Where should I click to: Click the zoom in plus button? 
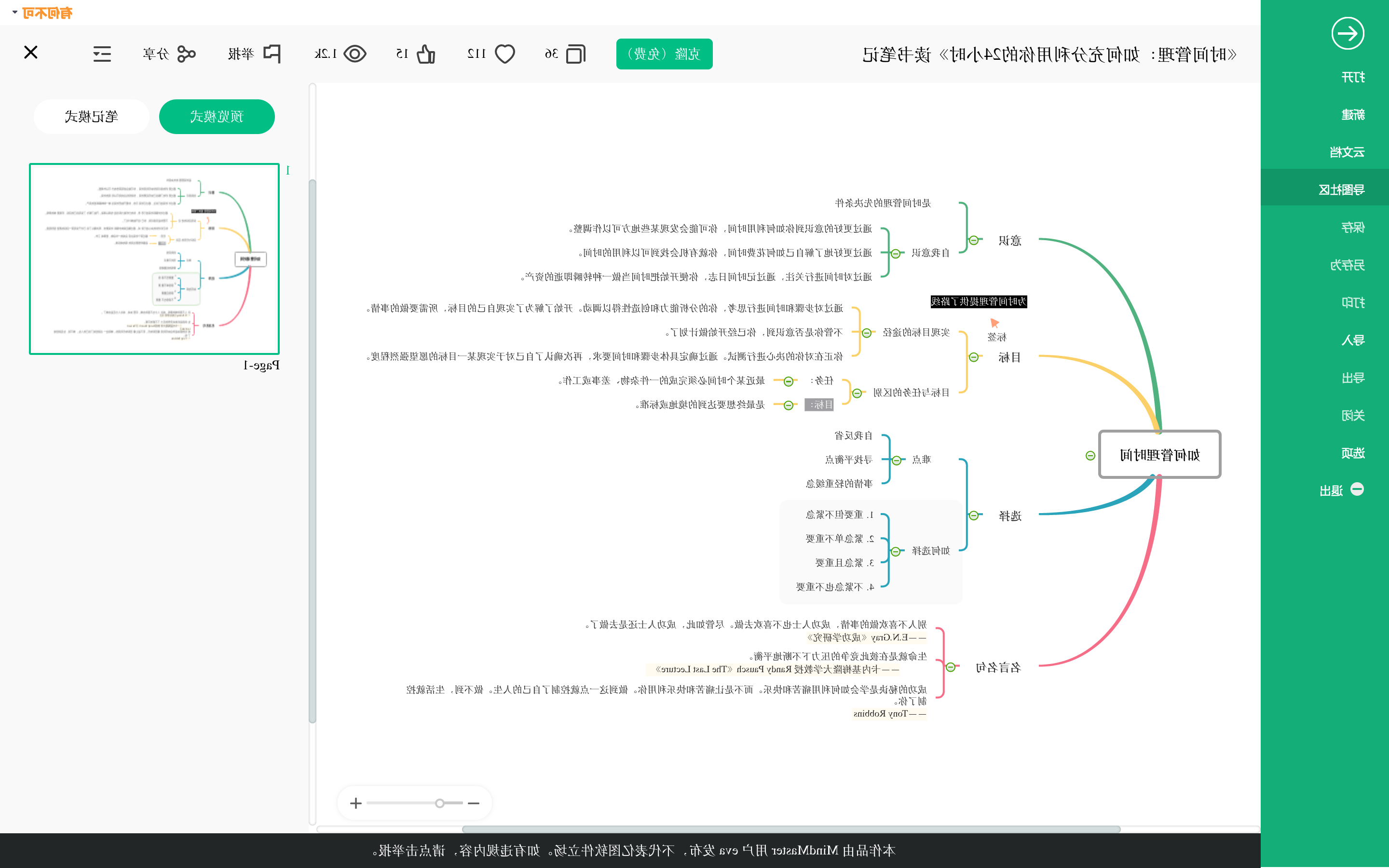(x=356, y=803)
